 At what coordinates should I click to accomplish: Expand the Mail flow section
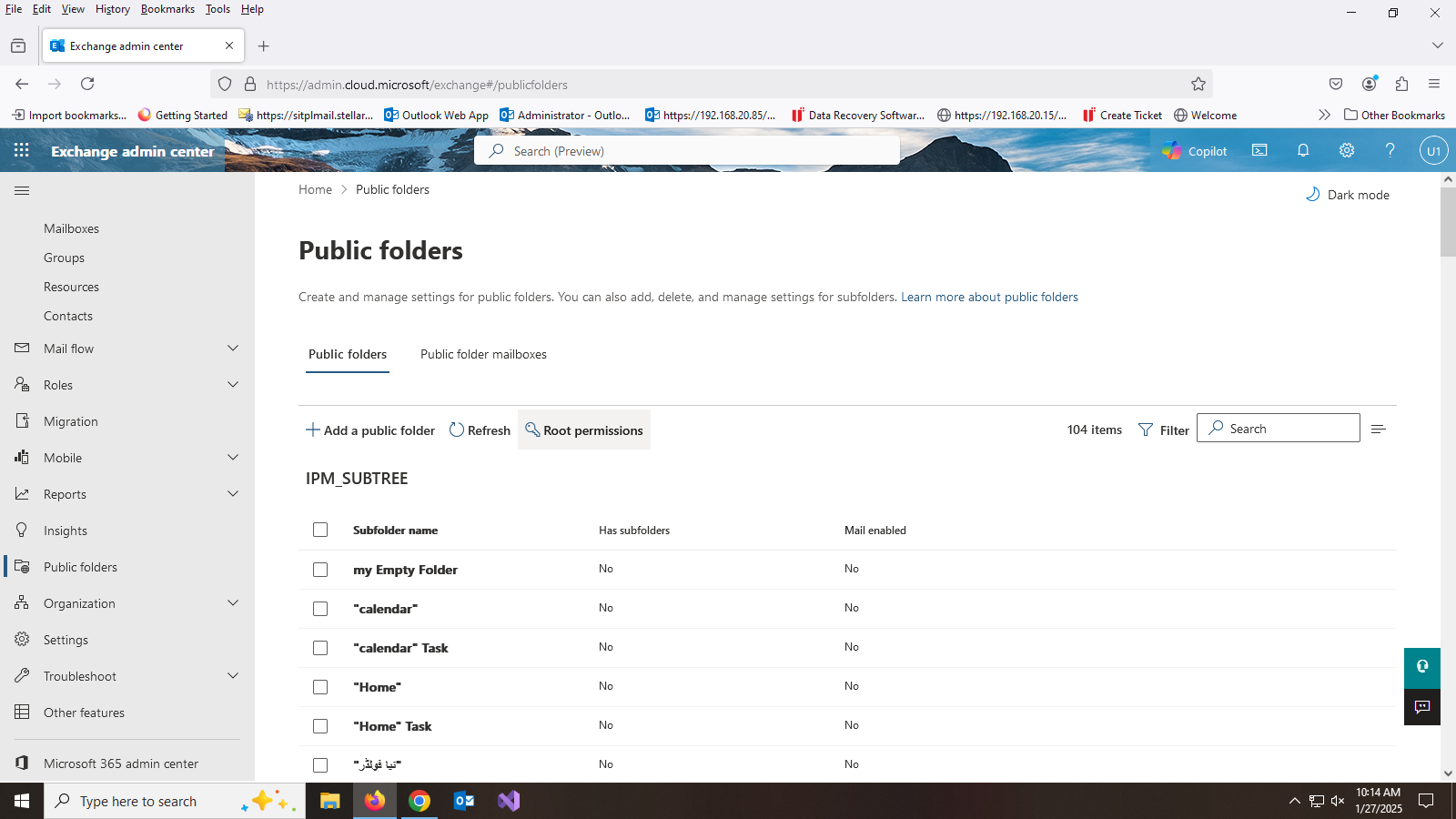[233, 349]
